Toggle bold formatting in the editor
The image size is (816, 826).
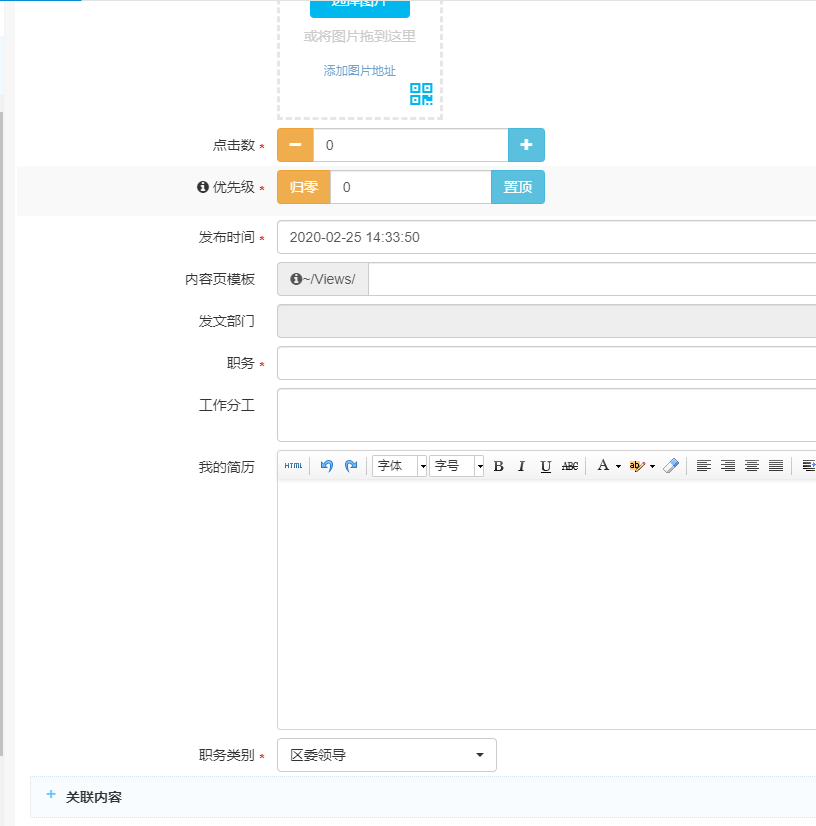[x=498, y=466]
